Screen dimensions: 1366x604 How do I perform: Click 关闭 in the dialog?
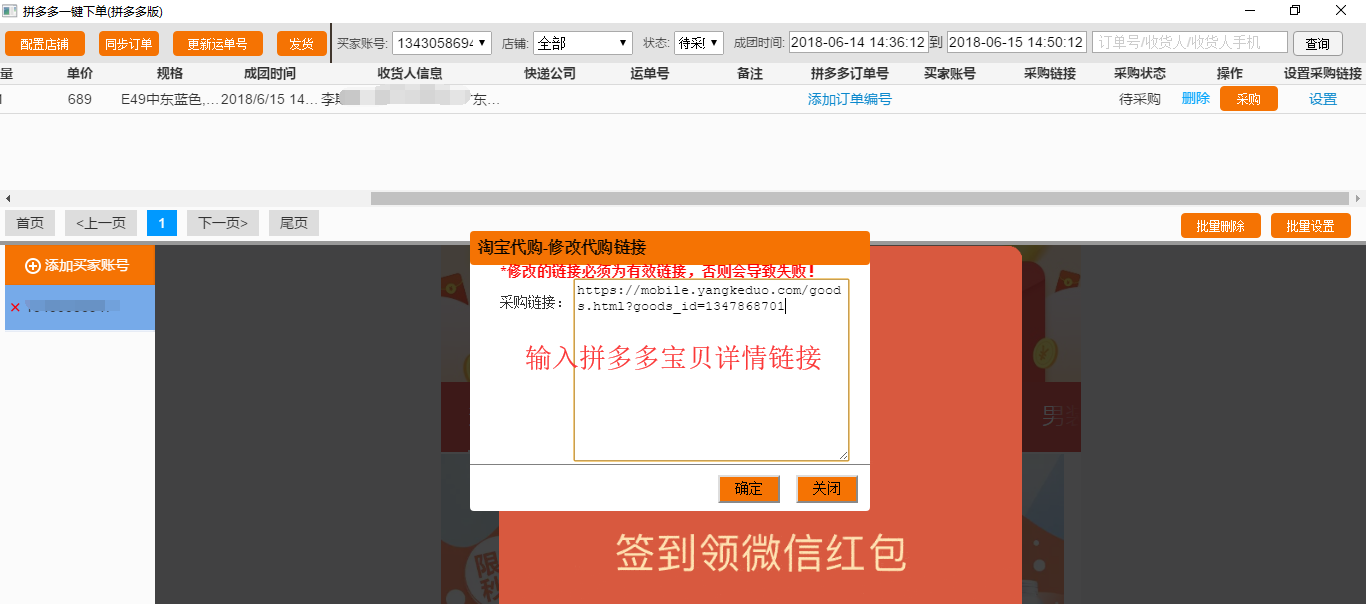pos(827,489)
